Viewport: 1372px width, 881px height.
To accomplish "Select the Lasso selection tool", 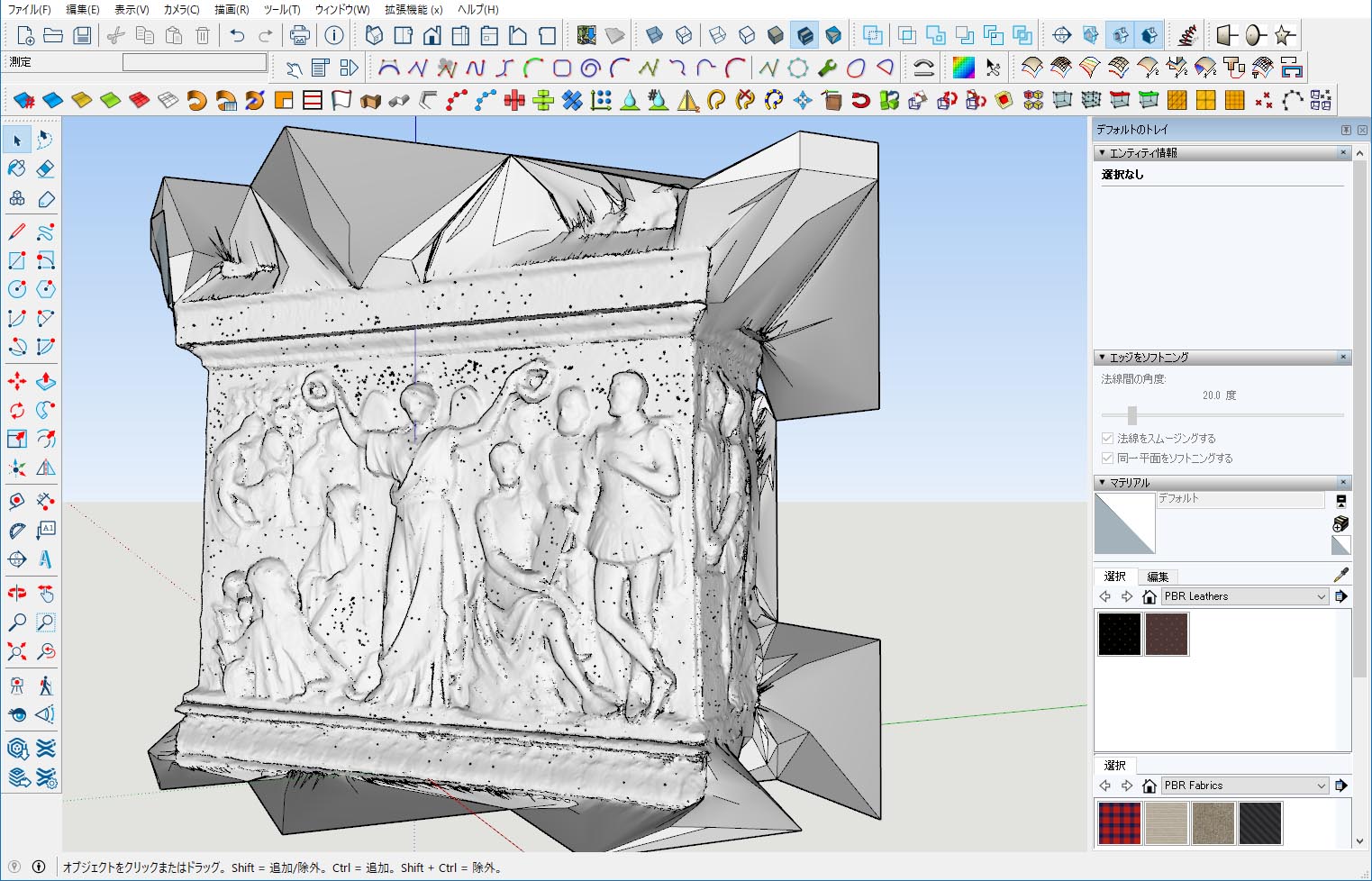I will 45,140.
